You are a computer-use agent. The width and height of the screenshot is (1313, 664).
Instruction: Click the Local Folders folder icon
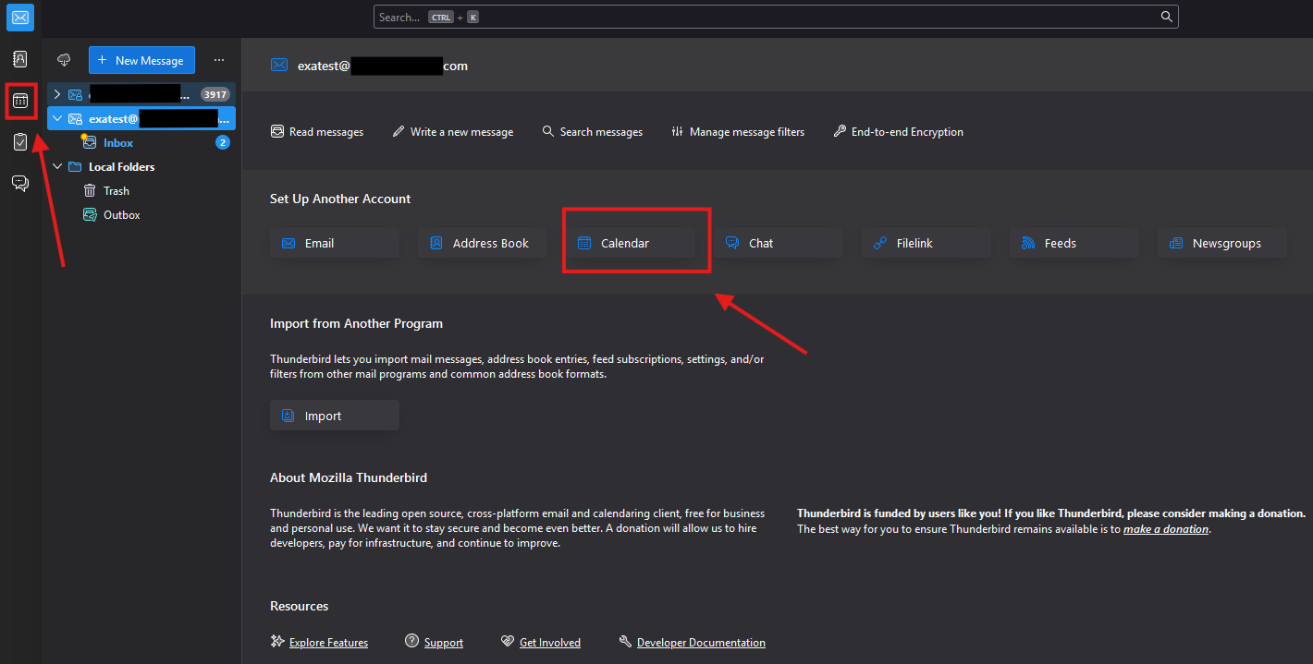point(74,167)
